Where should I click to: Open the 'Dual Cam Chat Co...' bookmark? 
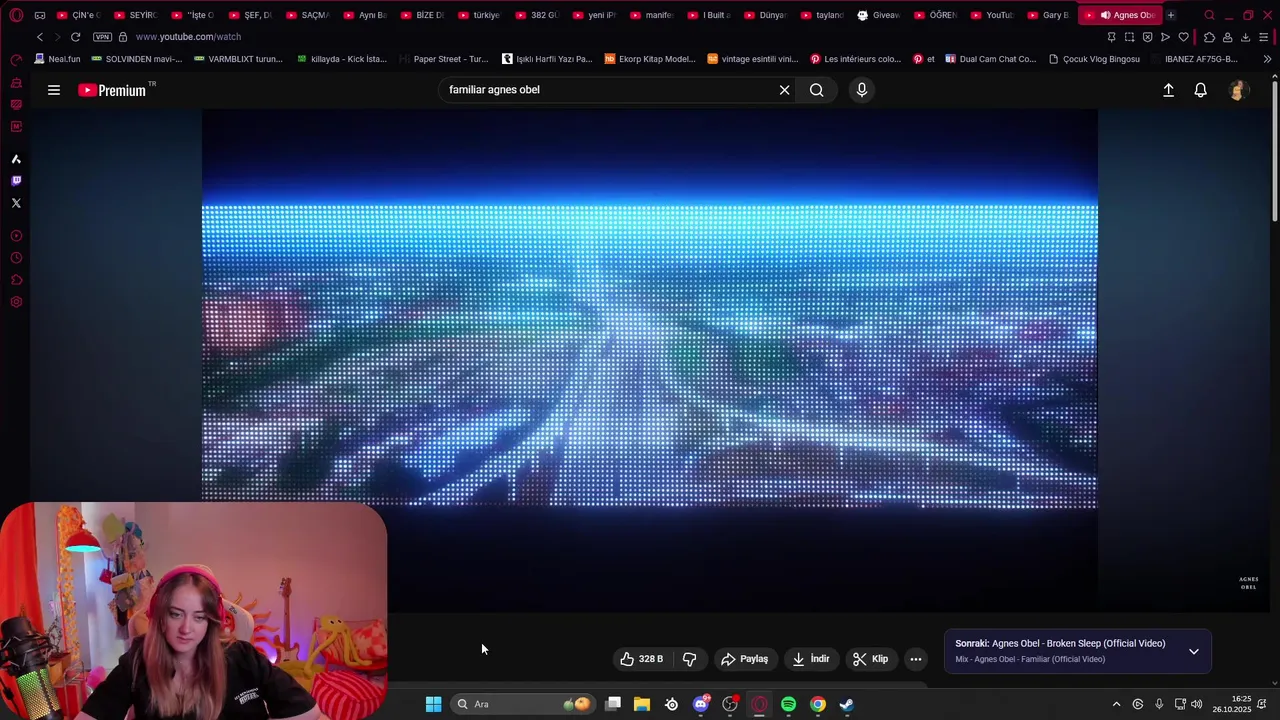991,59
